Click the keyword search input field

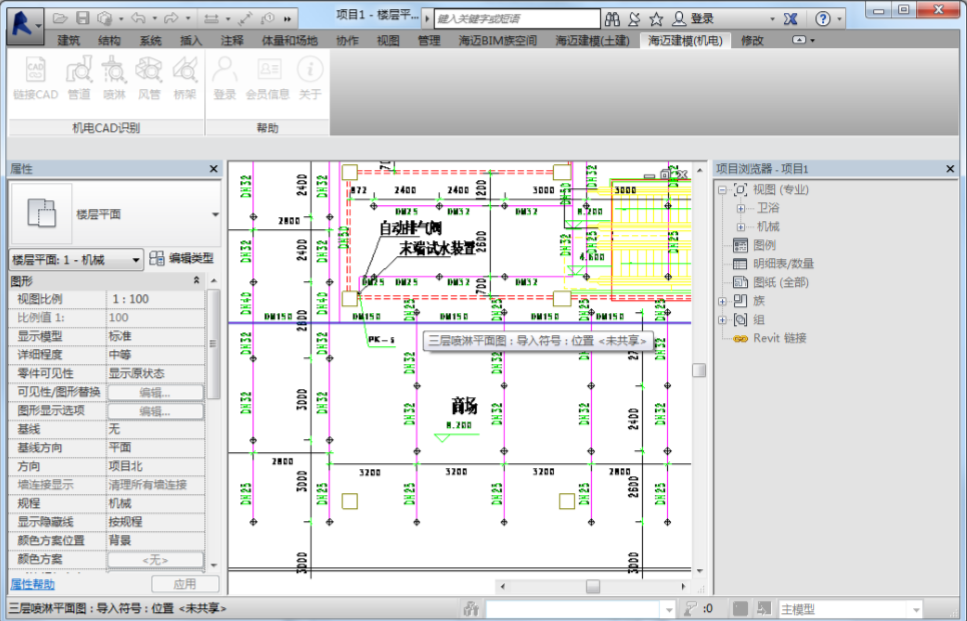[x=517, y=19]
